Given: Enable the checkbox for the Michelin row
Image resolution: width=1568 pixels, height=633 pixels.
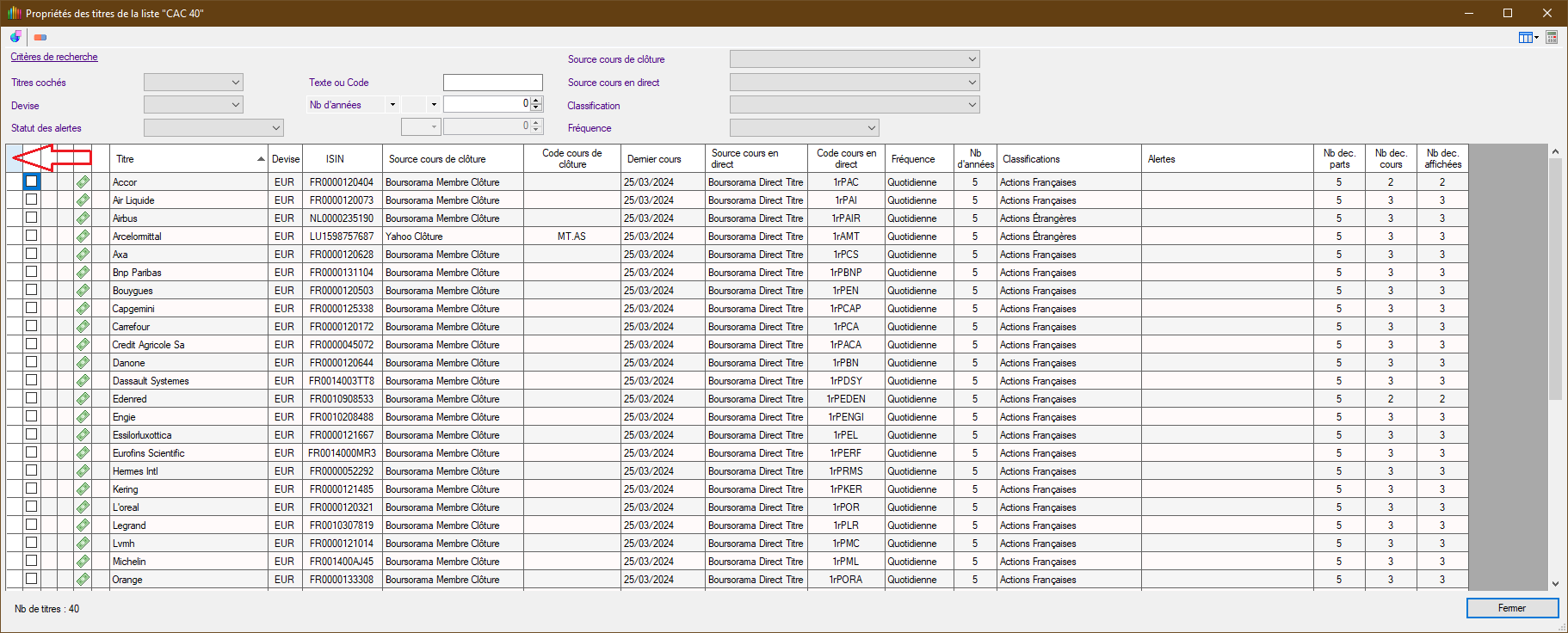Looking at the screenshot, I should click(x=32, y=561).
